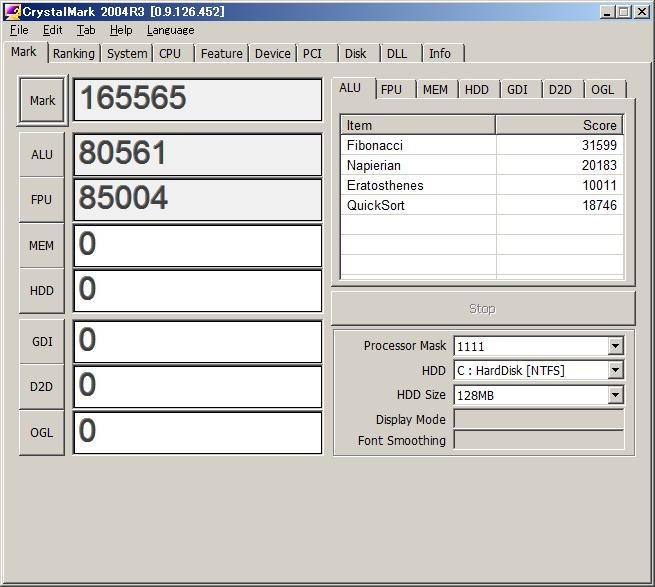The image size is (655, 587).
Task: Switch to the Ranking tab
Action: [74, 54]
